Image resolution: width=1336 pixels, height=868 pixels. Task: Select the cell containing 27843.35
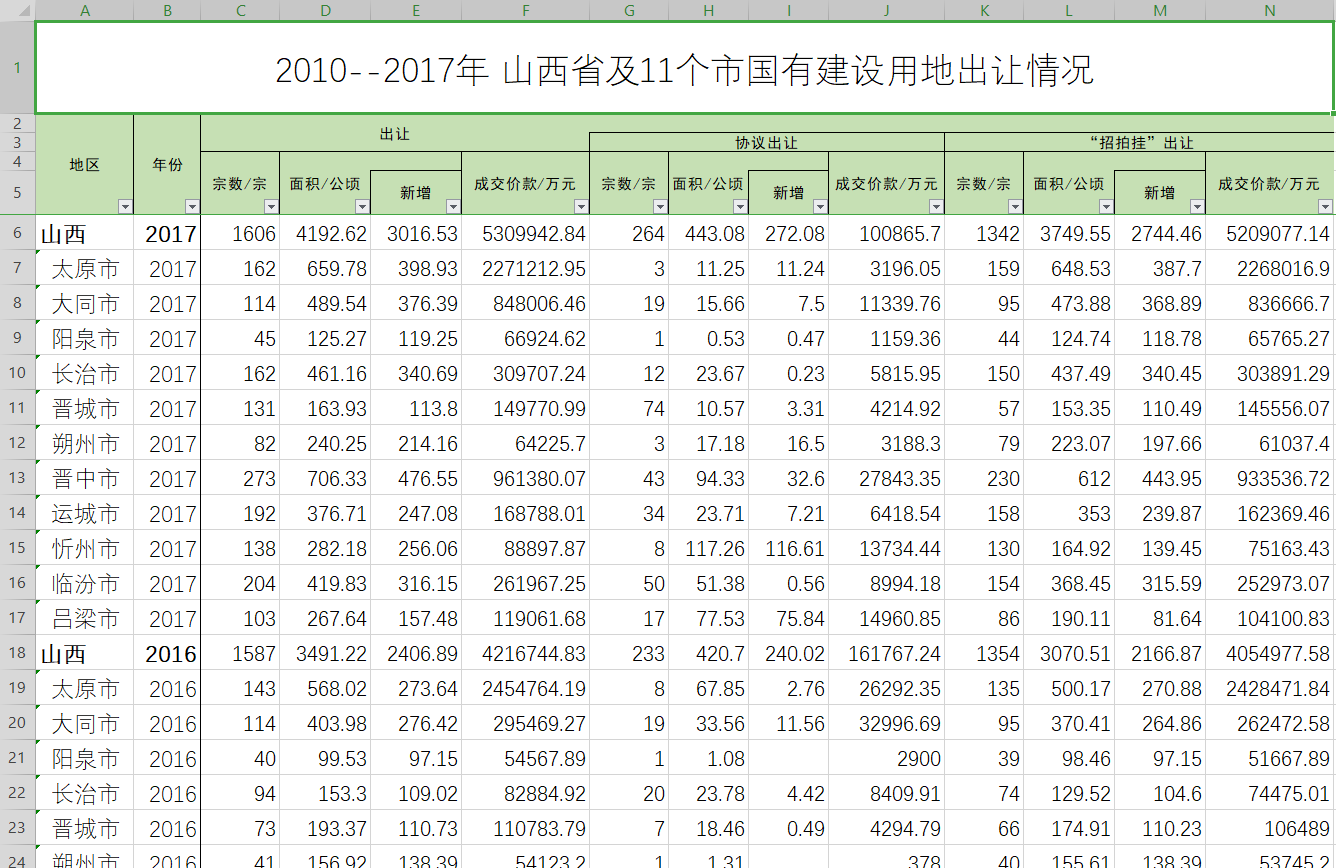[x=886, y=479]
